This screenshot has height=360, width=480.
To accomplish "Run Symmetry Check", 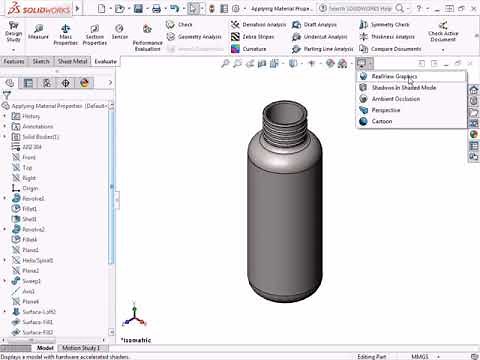I will pos(384,24).
